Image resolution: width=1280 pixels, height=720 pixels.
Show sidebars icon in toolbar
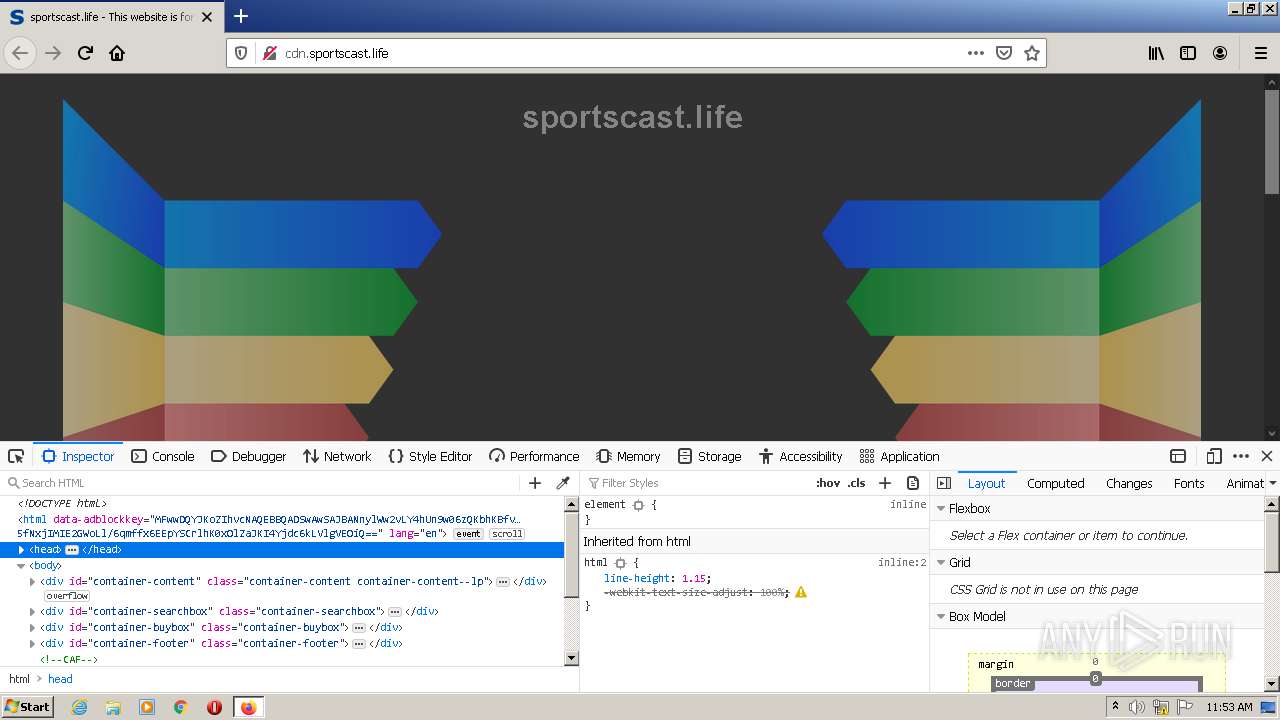[x=1188, y=53]
